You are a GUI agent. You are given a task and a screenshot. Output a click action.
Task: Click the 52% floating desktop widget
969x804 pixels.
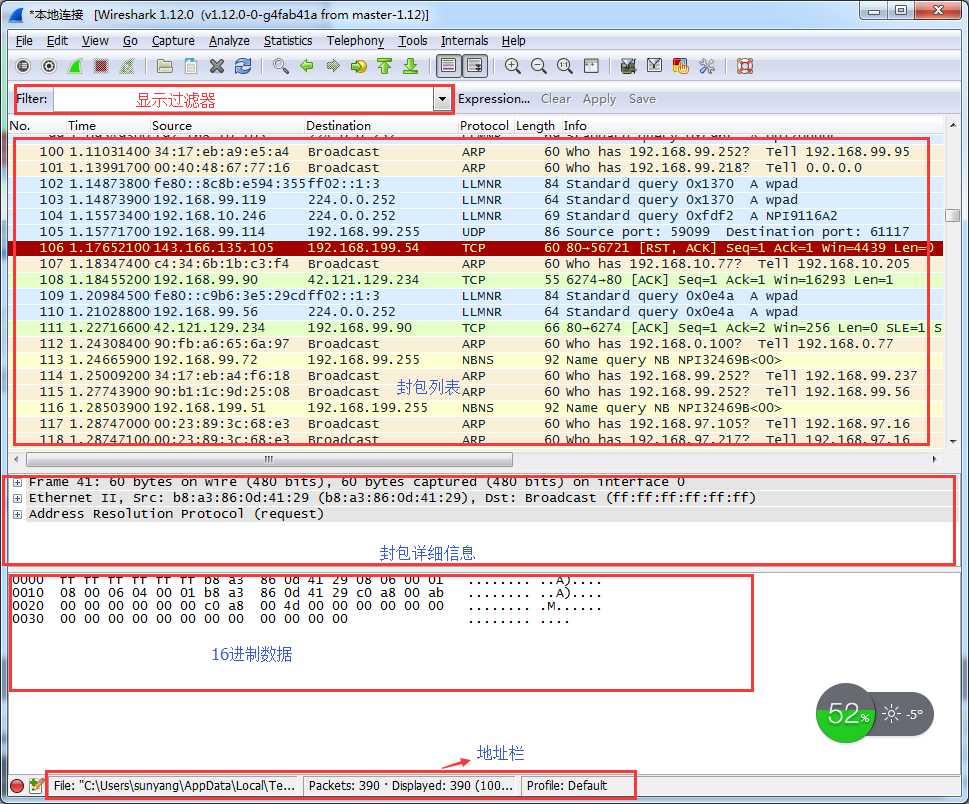[874, 714]
